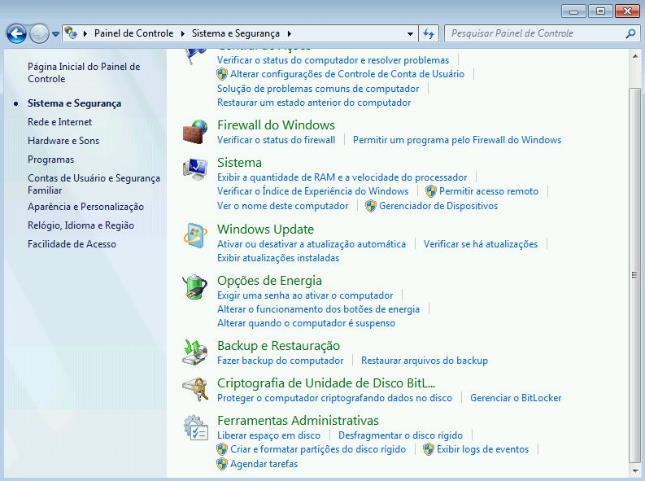Screen dimensions: 645x481
Task: Click Ver o nome deste computador
Action: [x=283, y=206]
